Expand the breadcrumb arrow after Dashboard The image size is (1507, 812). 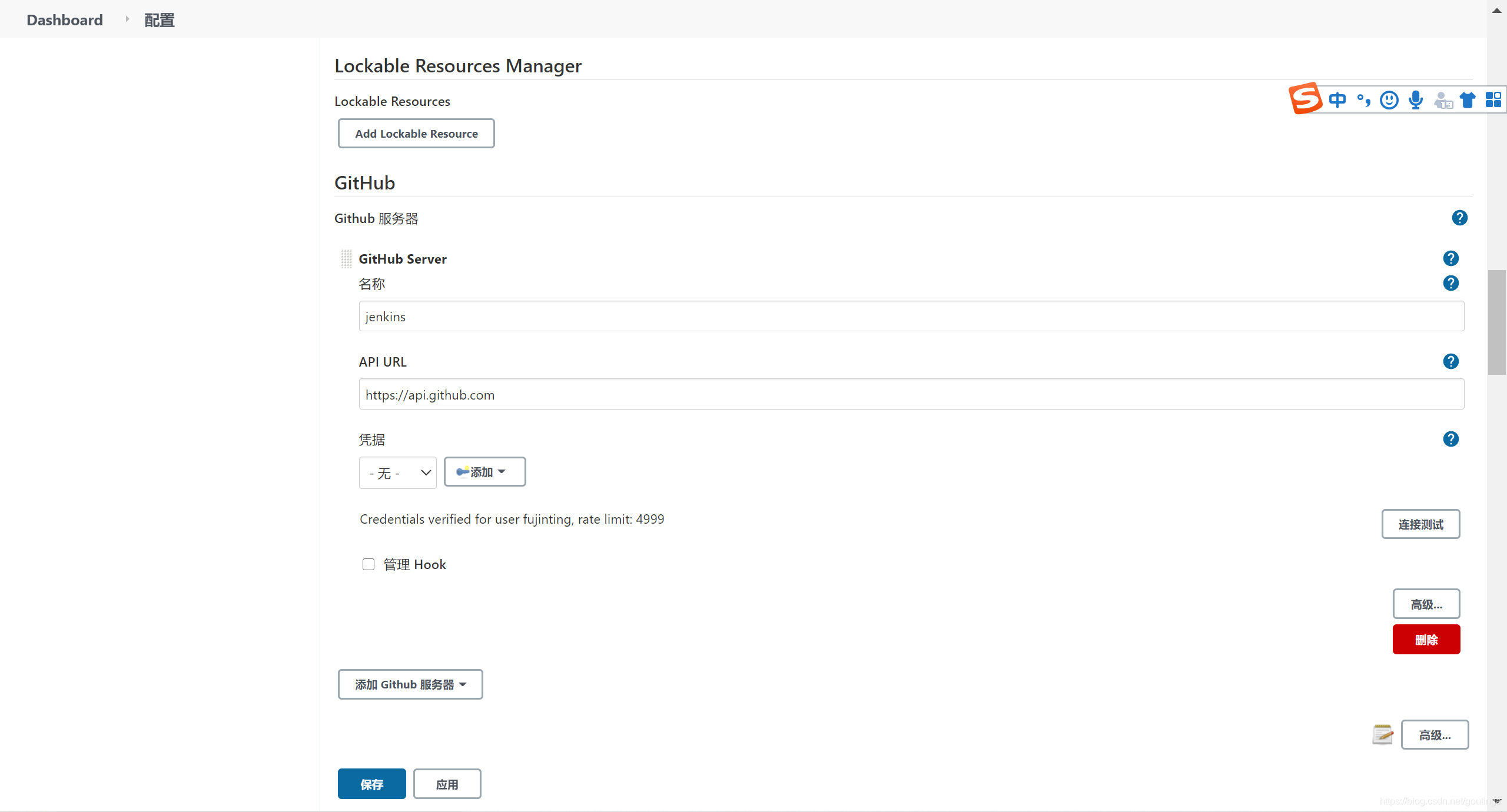[127, 19]
